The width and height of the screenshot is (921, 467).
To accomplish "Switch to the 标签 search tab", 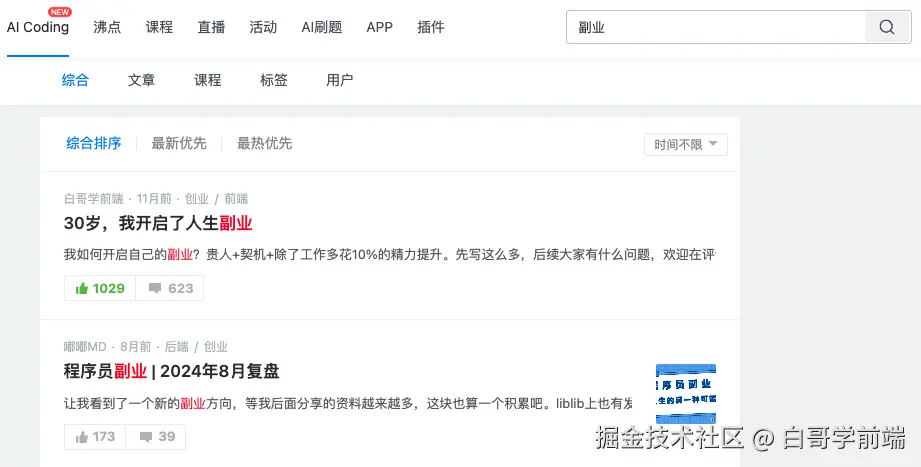I will pyautogui.click(x=274, y=80).
